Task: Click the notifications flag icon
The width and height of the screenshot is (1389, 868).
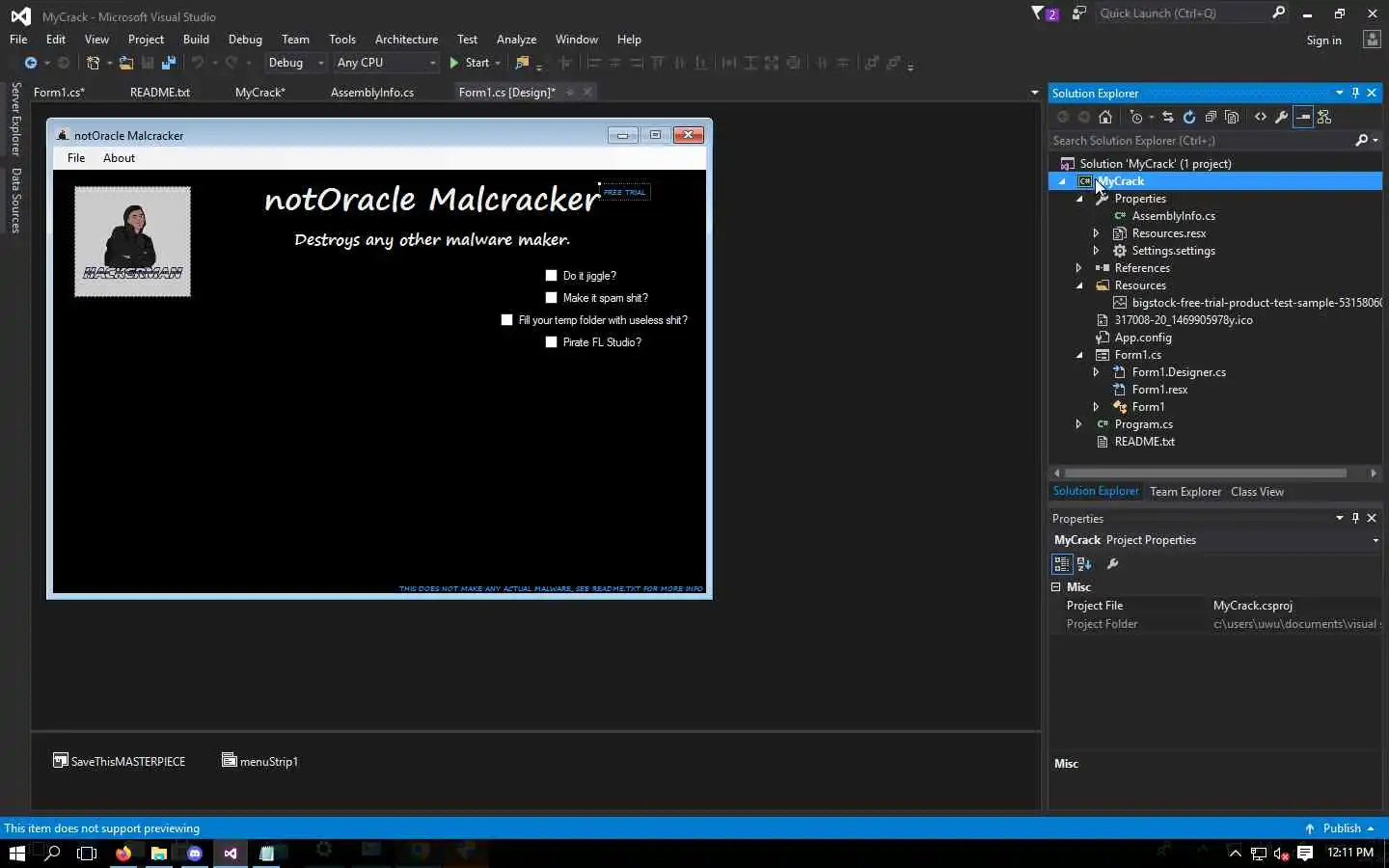Action: (1044, 14)
